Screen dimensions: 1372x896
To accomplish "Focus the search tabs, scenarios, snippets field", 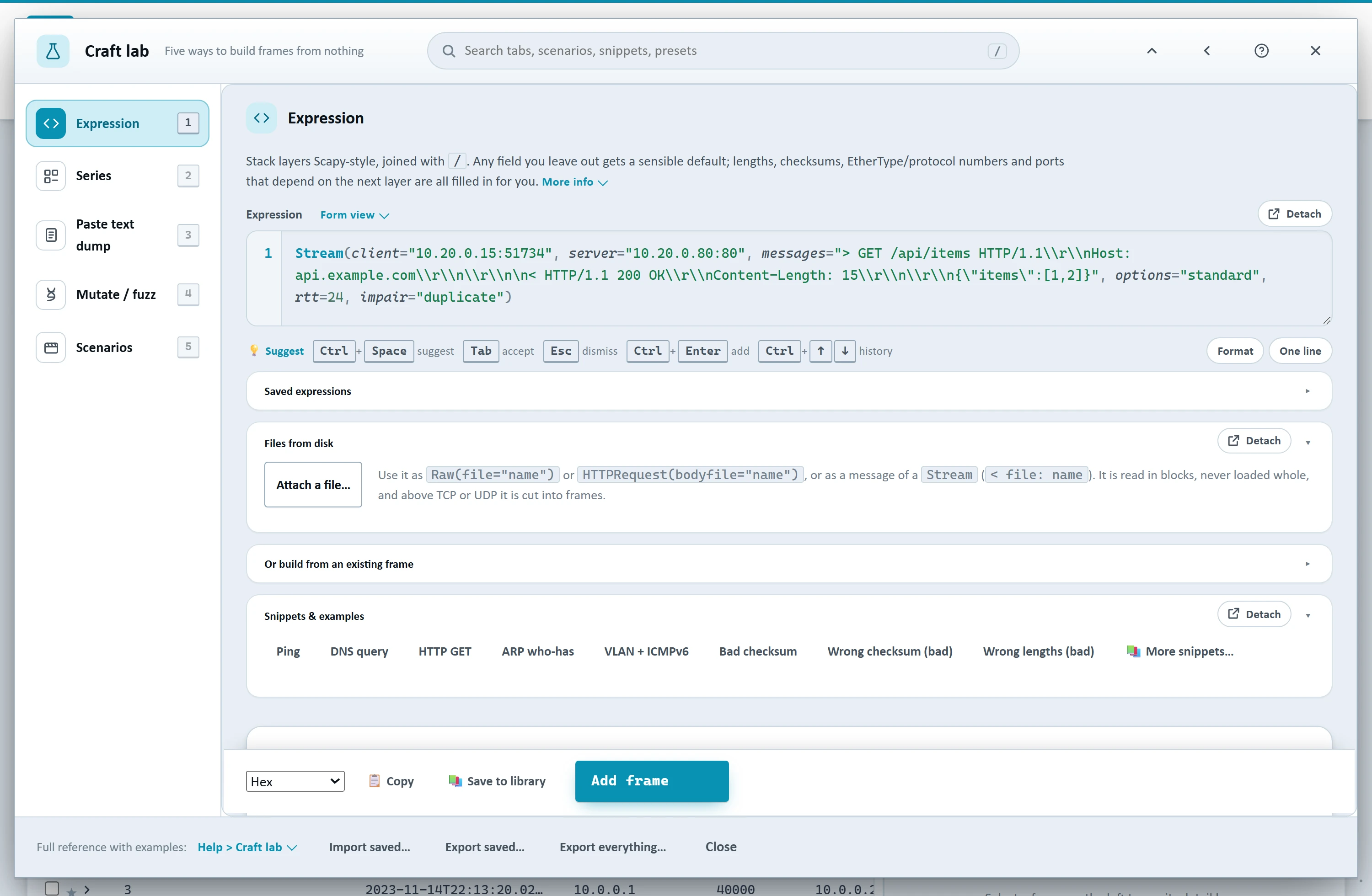I will pos(723,51).
